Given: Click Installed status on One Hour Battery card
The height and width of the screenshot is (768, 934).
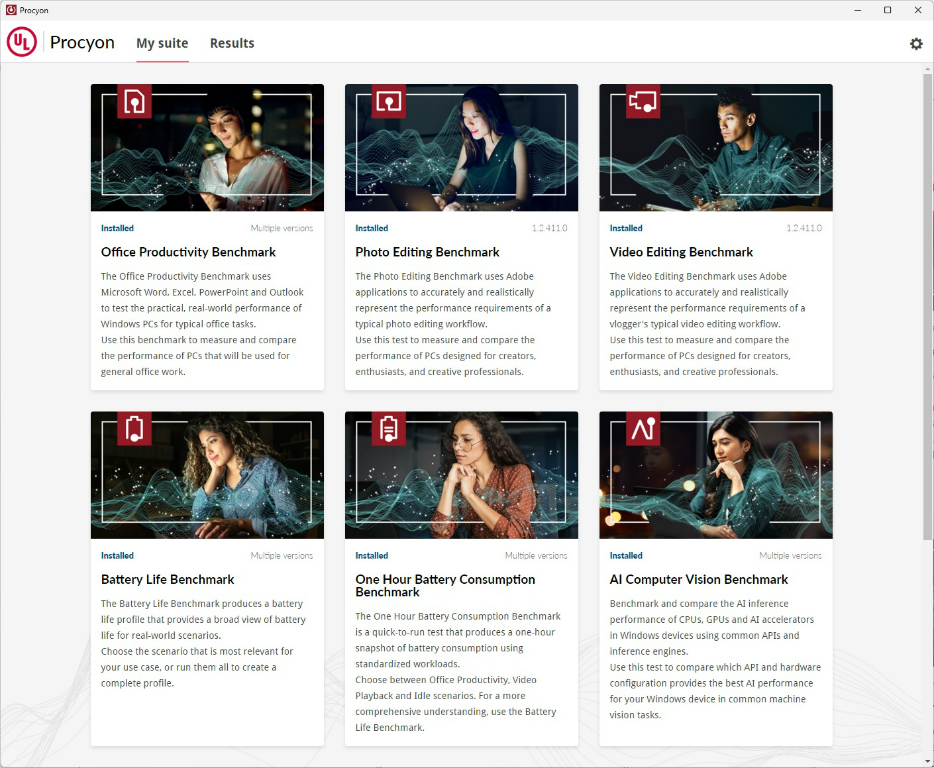Looking at the screenshot, I should pyautogui.click(x=372, y=555).
